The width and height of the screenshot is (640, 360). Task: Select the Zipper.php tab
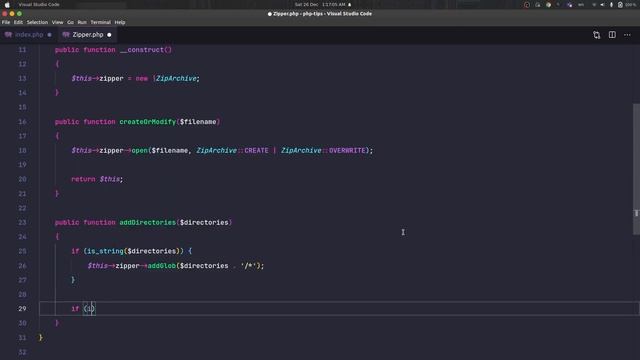tap(87, 35)
